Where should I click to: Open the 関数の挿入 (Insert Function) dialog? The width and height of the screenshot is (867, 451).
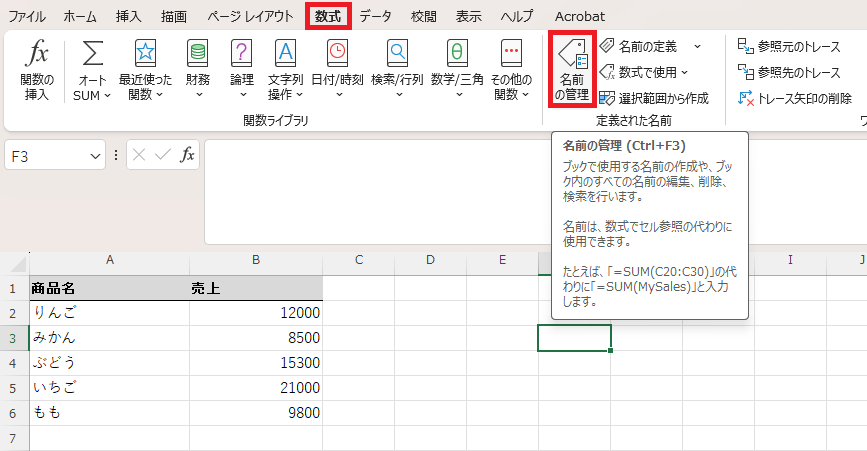pyautogui.click(x=37, y=70)
